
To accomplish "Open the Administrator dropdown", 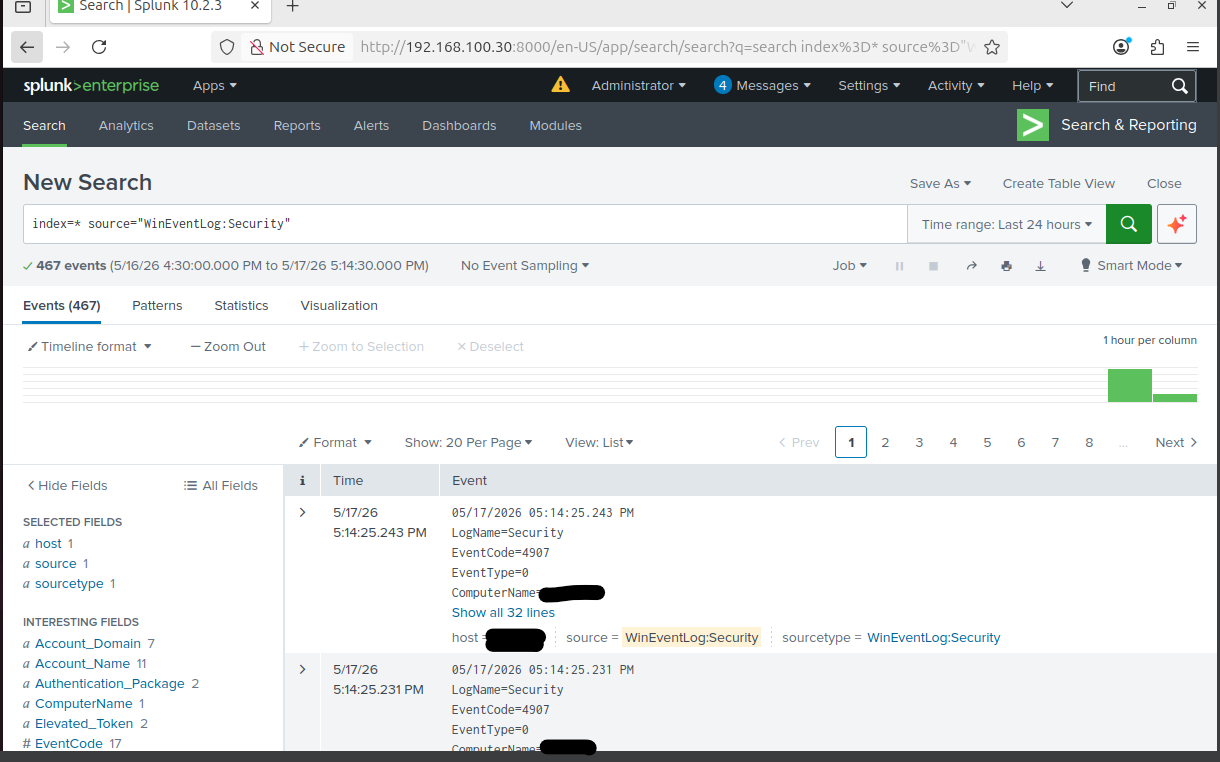I will click(x=639, y=86).
